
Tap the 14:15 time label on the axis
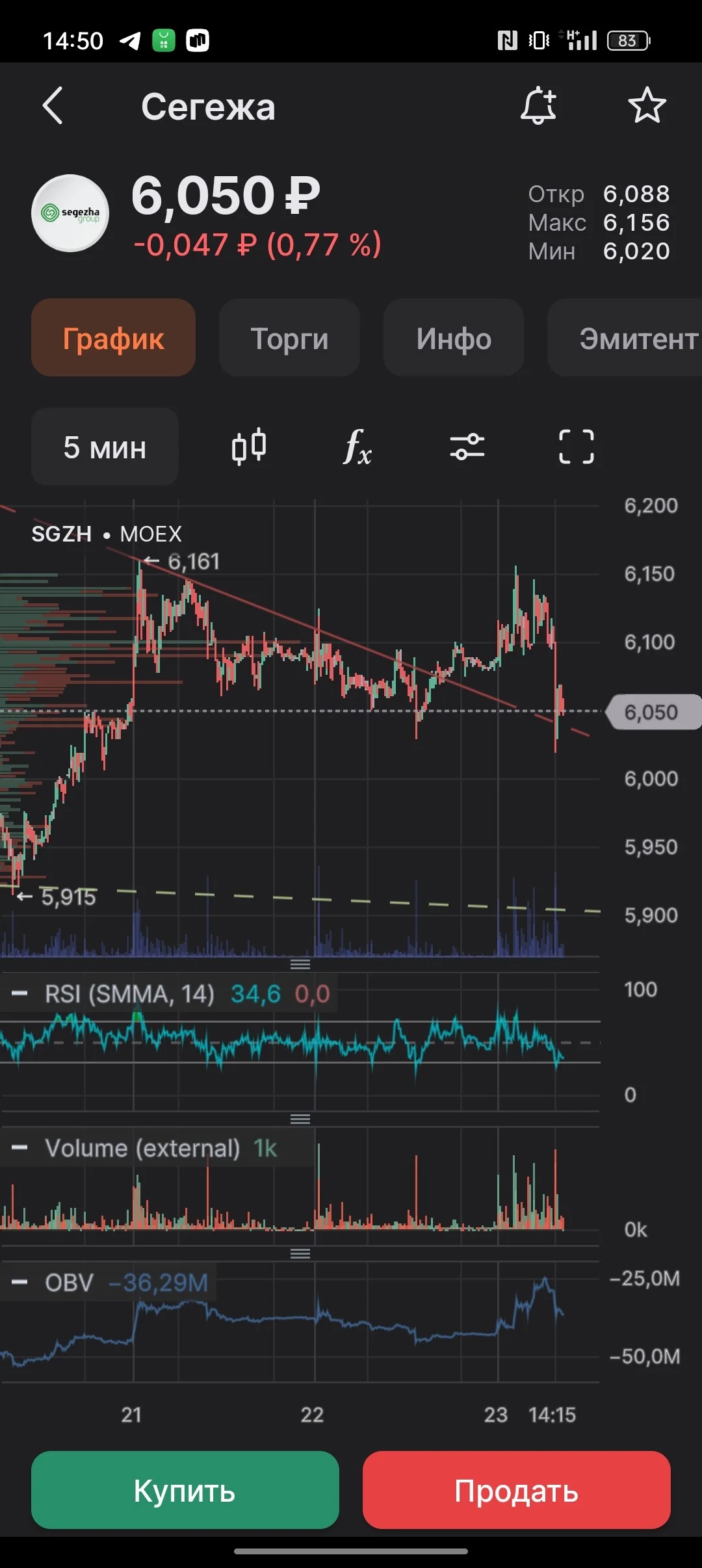(x=552, y=1415)
